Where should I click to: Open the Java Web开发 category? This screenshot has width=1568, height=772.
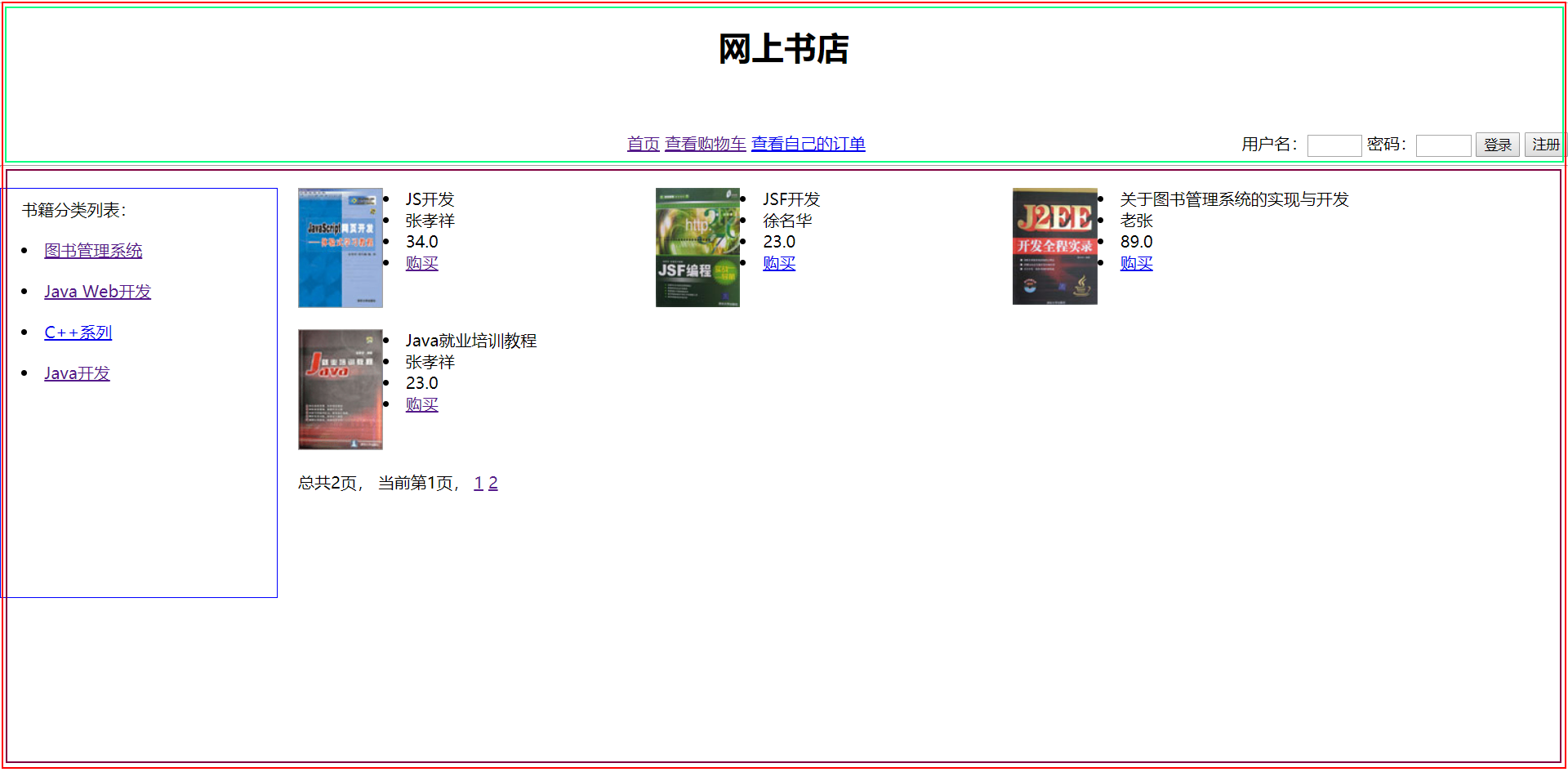pos(97,292)
